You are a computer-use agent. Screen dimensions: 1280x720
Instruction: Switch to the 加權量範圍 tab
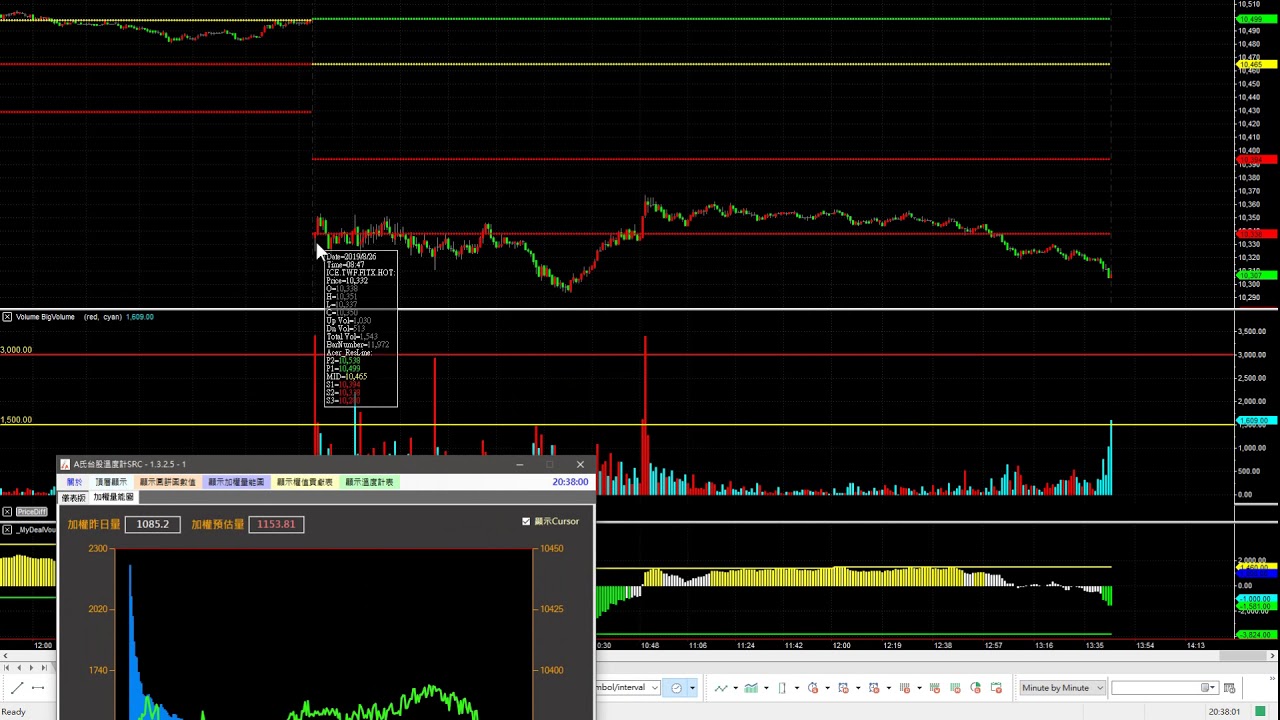(x=113, y=497)
